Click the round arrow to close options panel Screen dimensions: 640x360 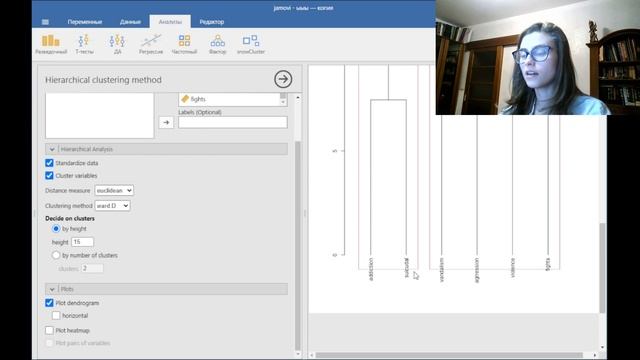283,79
